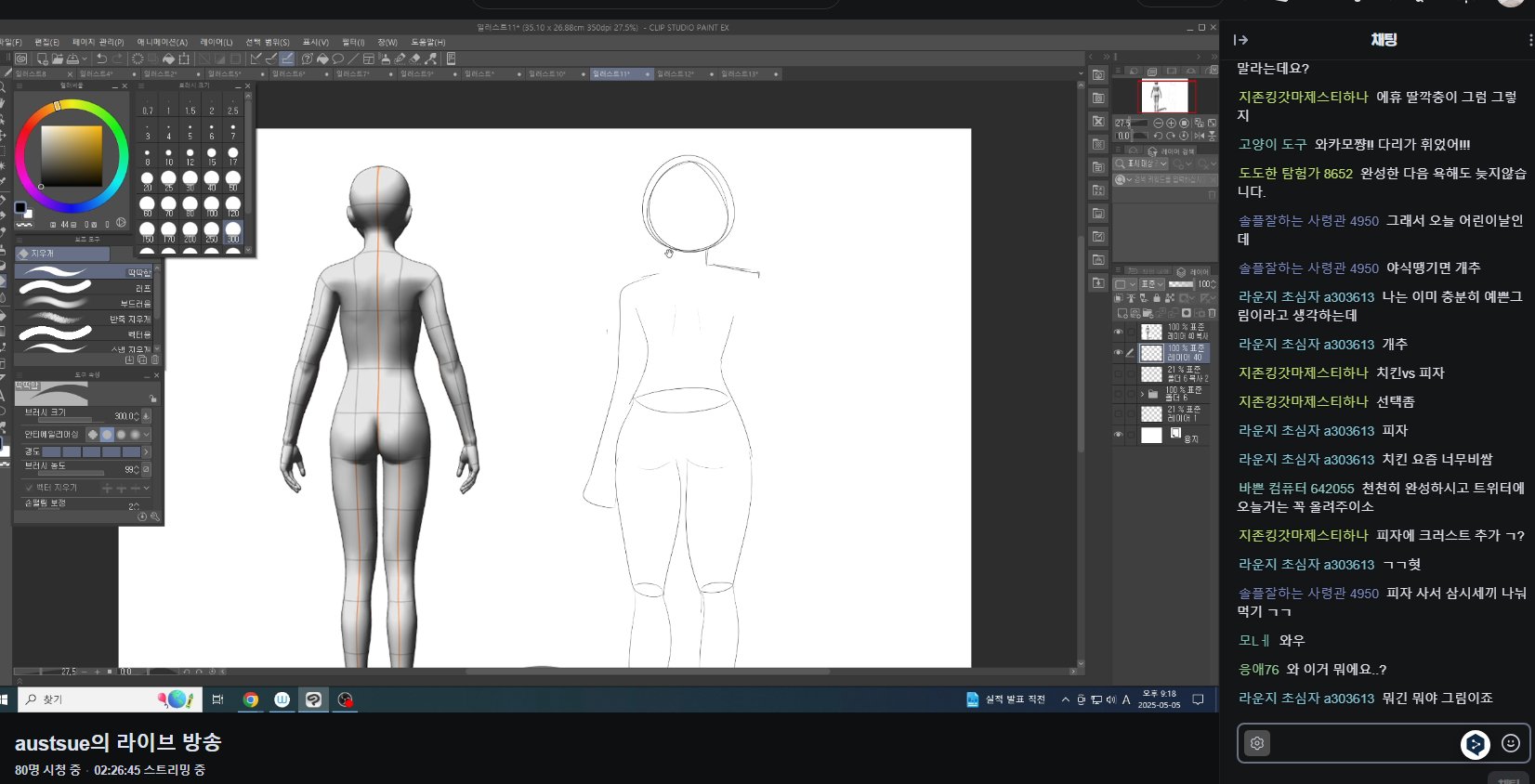Show the '폴더 6 복사 2' layer
Viewport: 1535px width, 784px height.
click(x=1118, y=373)
